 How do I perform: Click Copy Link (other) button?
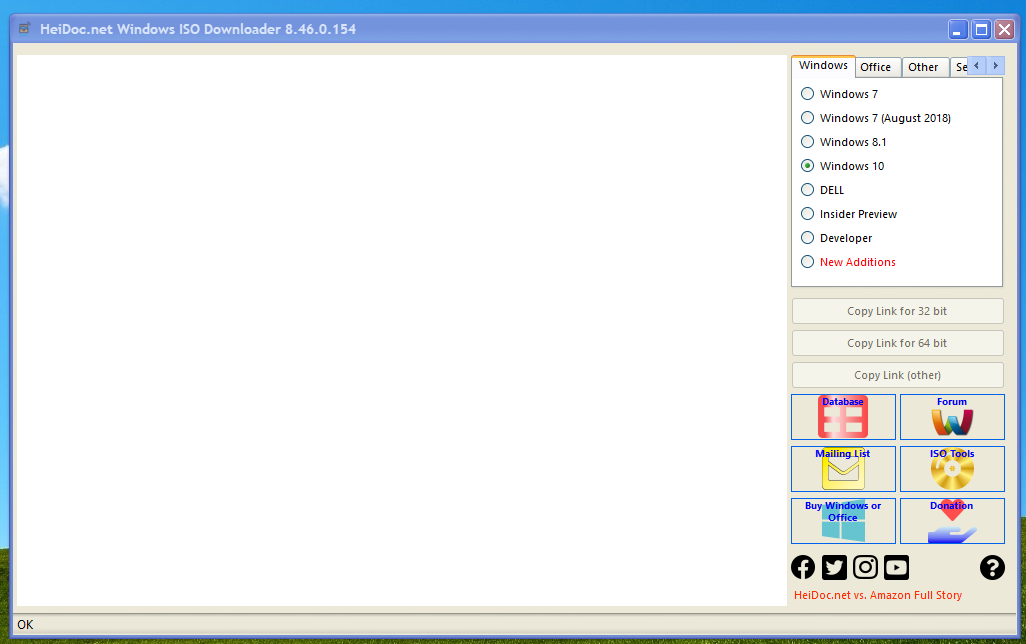(897, 375)
